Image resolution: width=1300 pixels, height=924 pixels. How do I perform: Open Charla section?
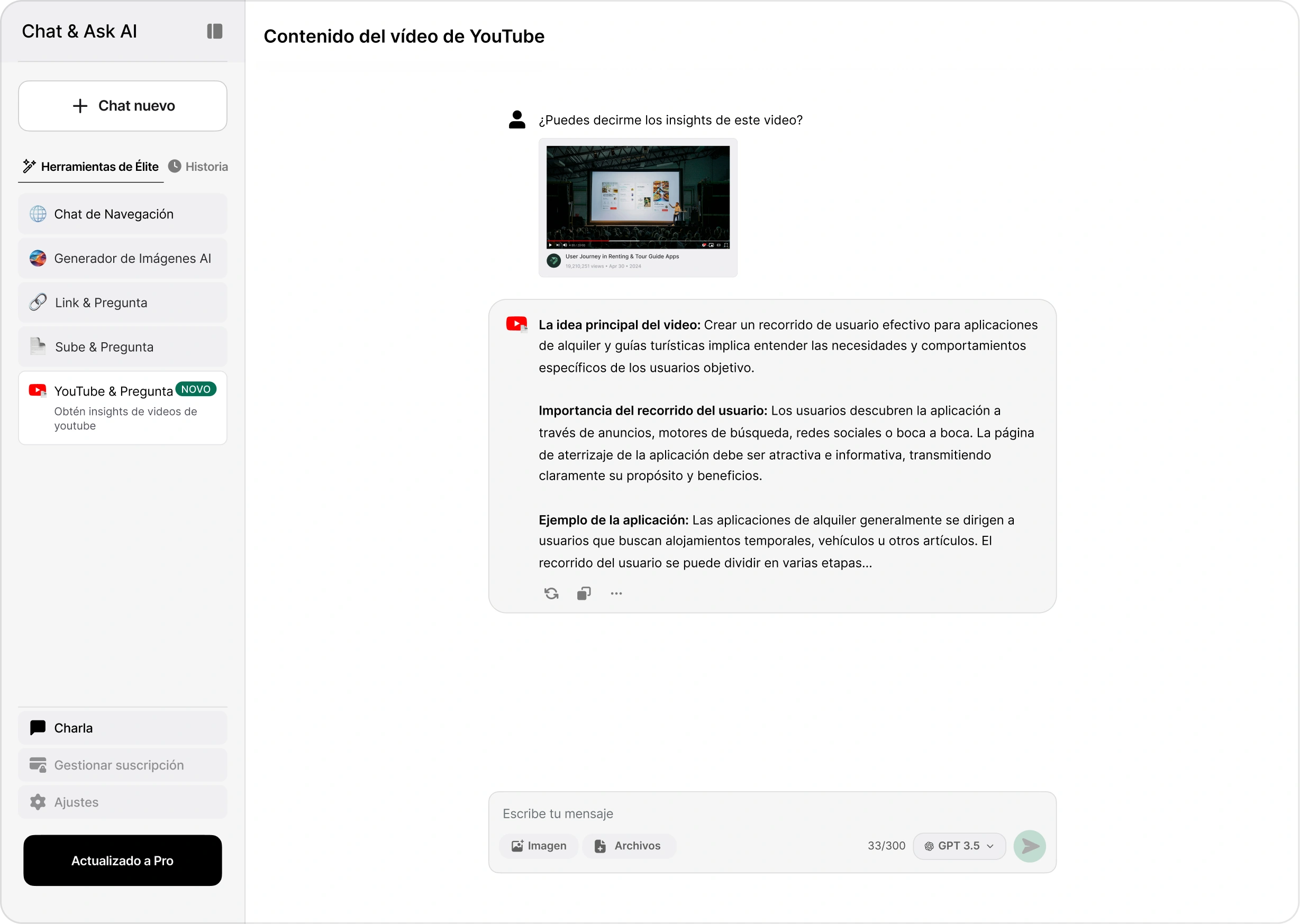(123, 728)
